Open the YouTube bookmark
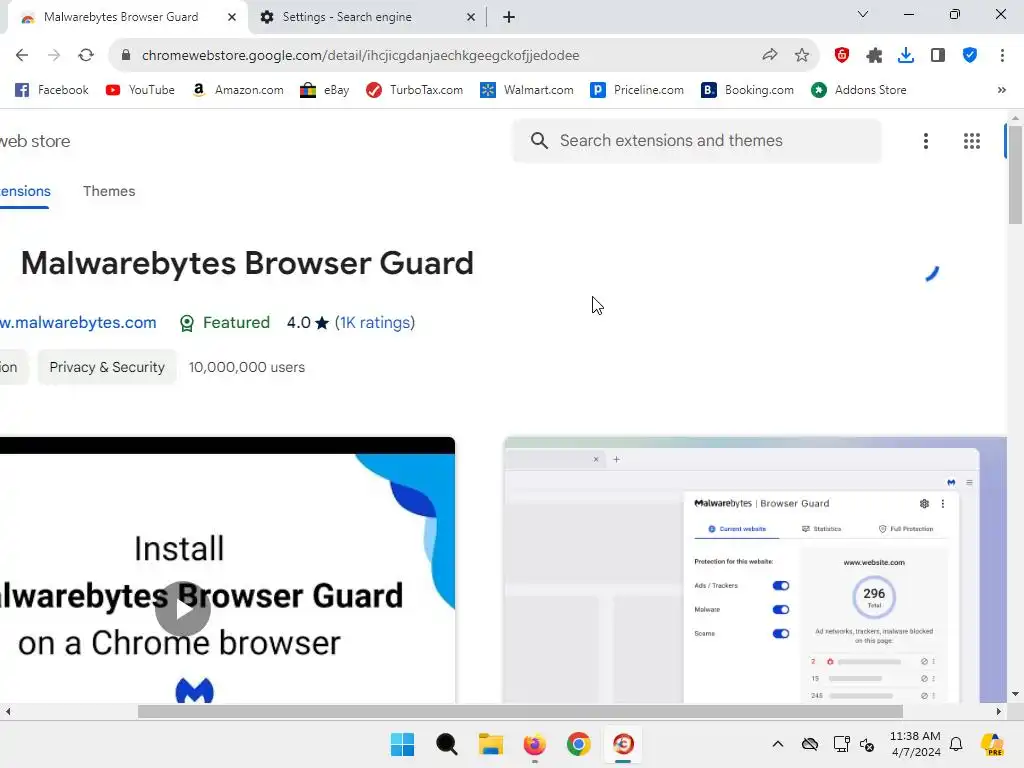 tap(140, 90)
